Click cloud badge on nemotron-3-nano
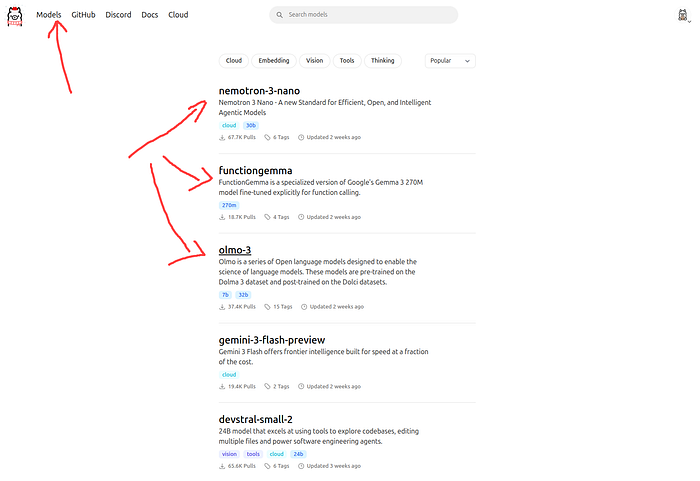The height and width of the screenshot is (481, 700). (x=229, y=125)
